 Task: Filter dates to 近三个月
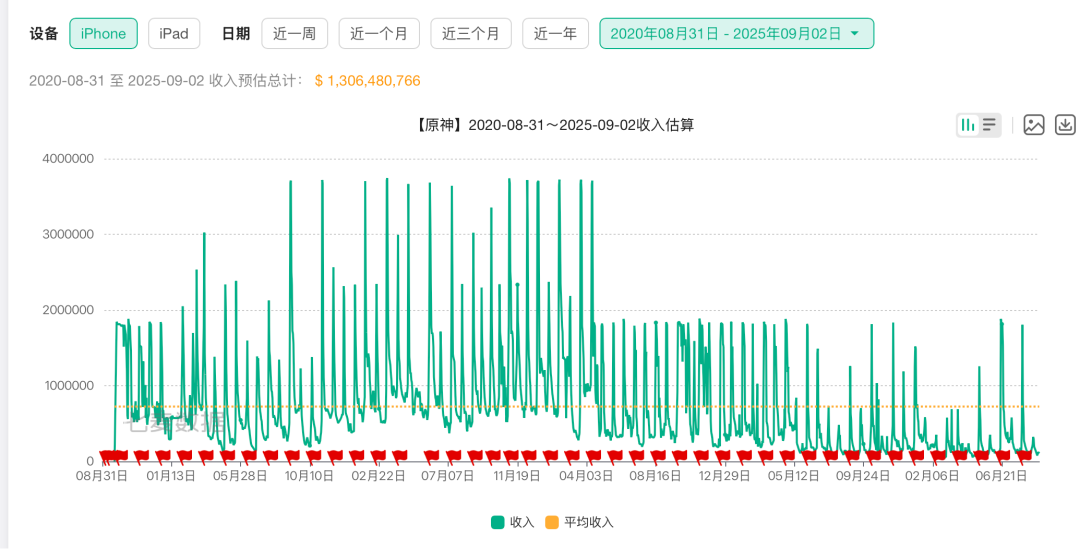[470, 34]
